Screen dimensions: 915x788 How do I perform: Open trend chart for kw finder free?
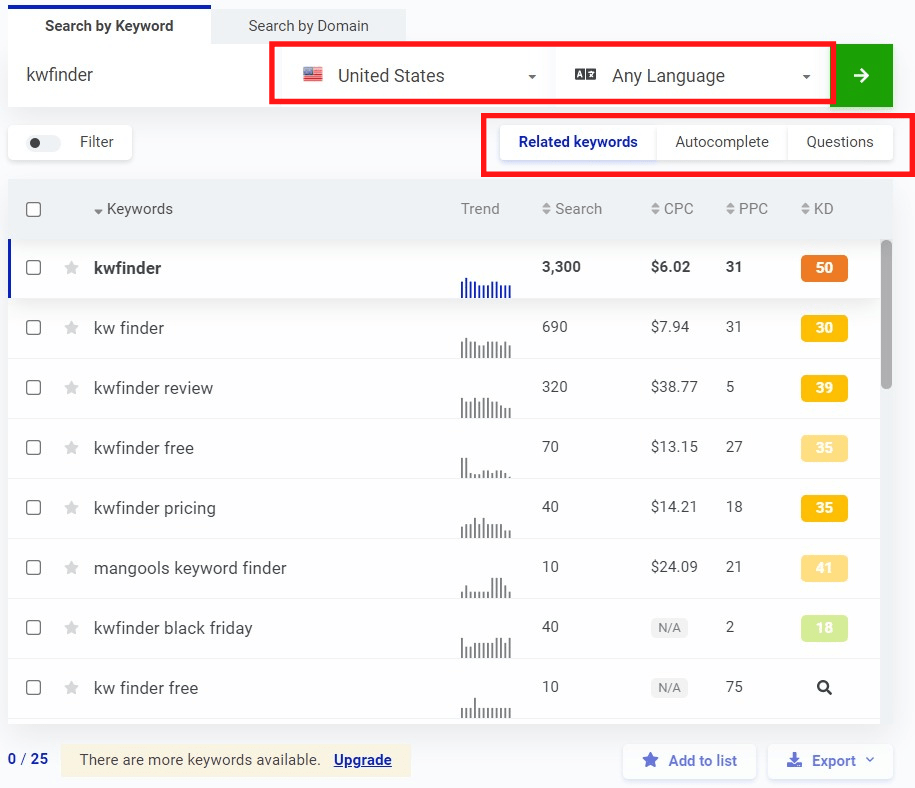[486, 707]
